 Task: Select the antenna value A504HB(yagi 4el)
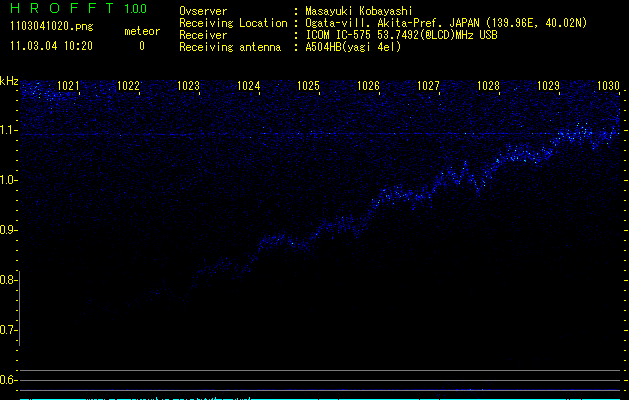pos(353,47)
